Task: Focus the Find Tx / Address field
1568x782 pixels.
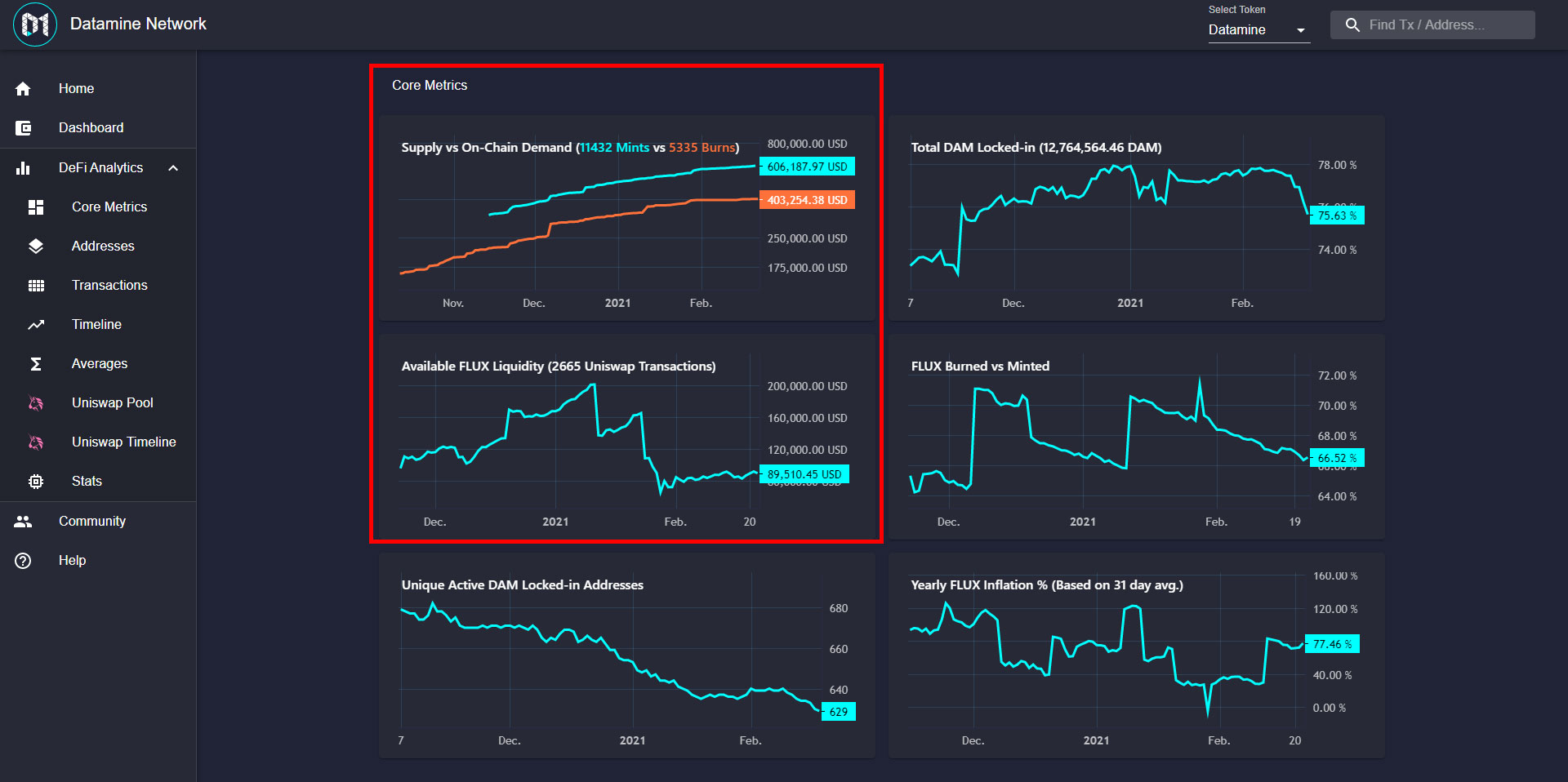Action: [x=1432, y=24]
